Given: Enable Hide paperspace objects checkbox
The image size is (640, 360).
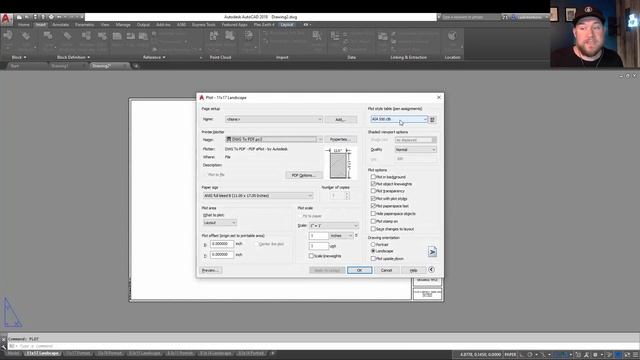Looking at the screenshot, I should [x=373, y=213].
